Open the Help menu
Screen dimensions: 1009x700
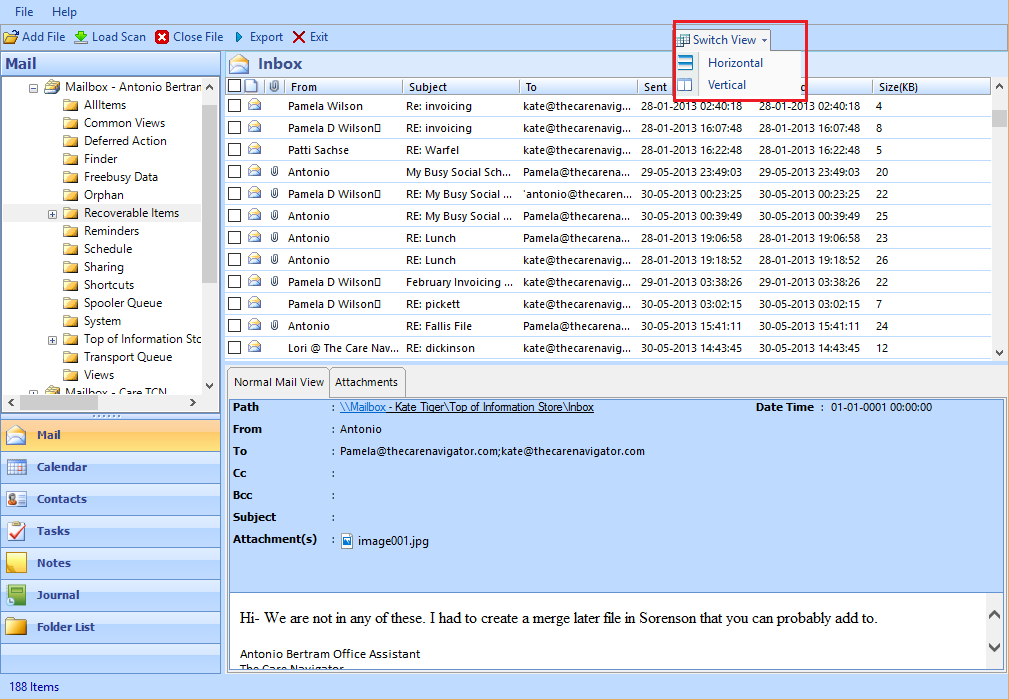coord(64,12)
